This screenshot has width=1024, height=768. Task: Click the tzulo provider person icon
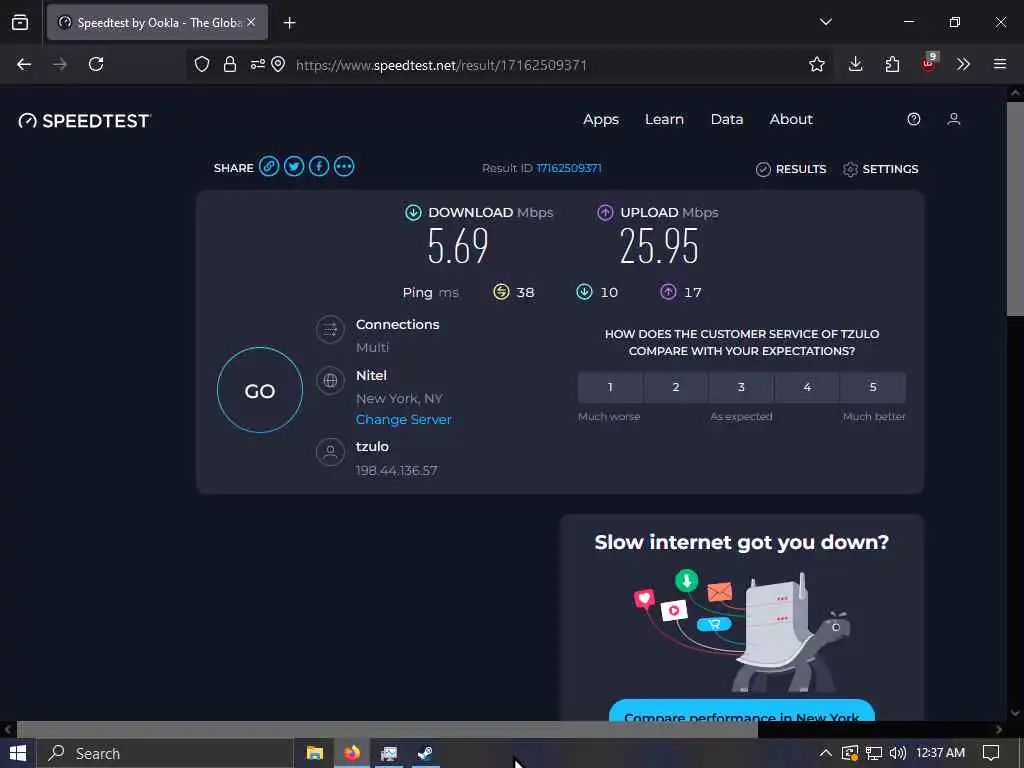coord(330,451)
